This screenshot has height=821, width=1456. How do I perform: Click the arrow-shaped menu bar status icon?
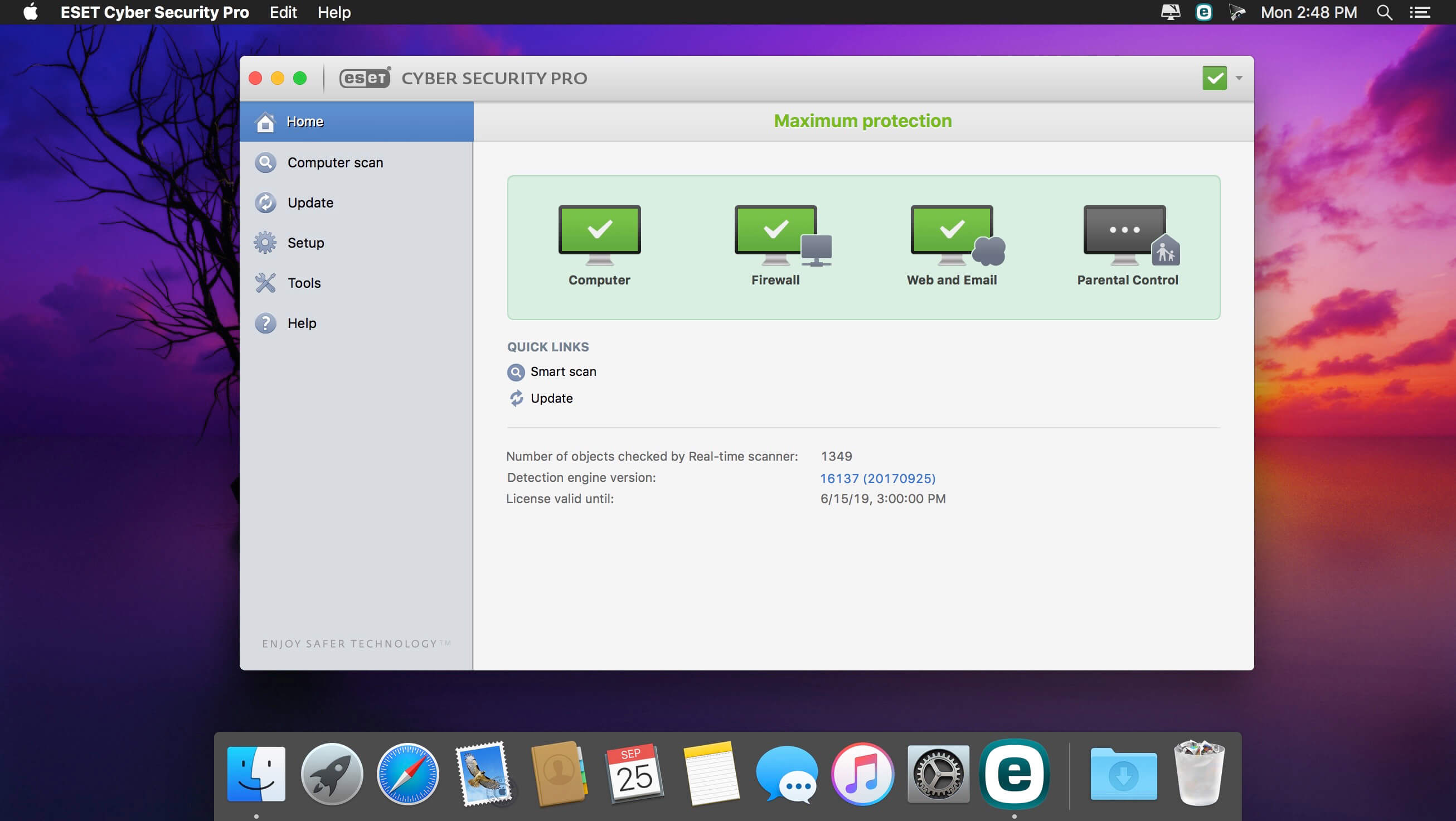pos(1237,12)
